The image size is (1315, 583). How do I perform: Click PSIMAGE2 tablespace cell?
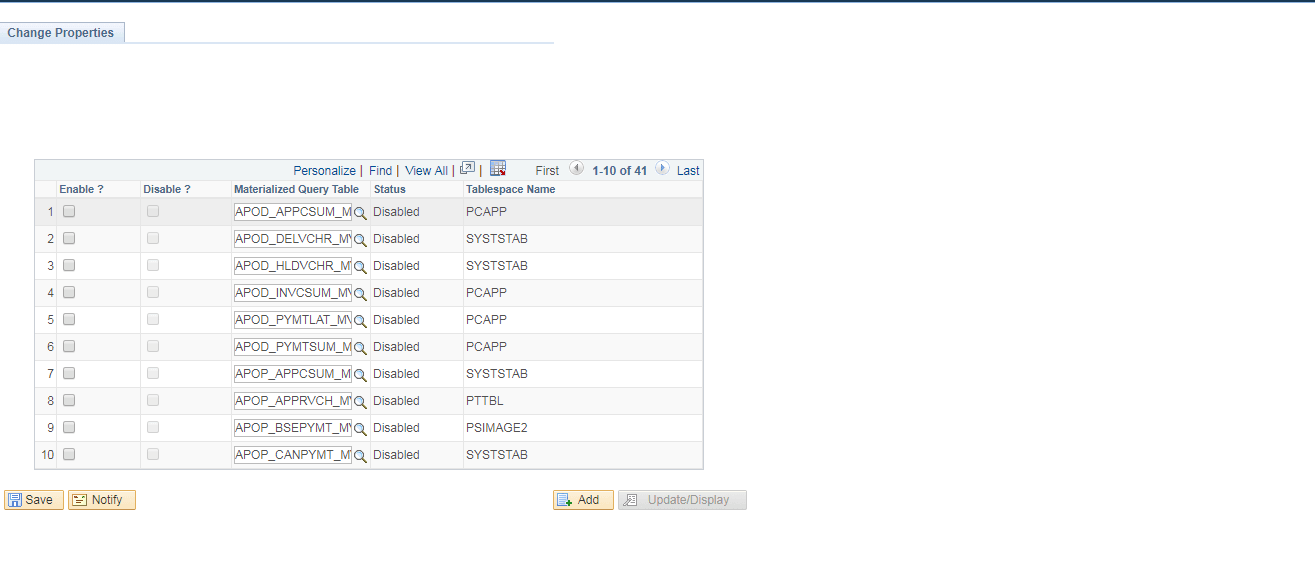click(x=496, y=428)
